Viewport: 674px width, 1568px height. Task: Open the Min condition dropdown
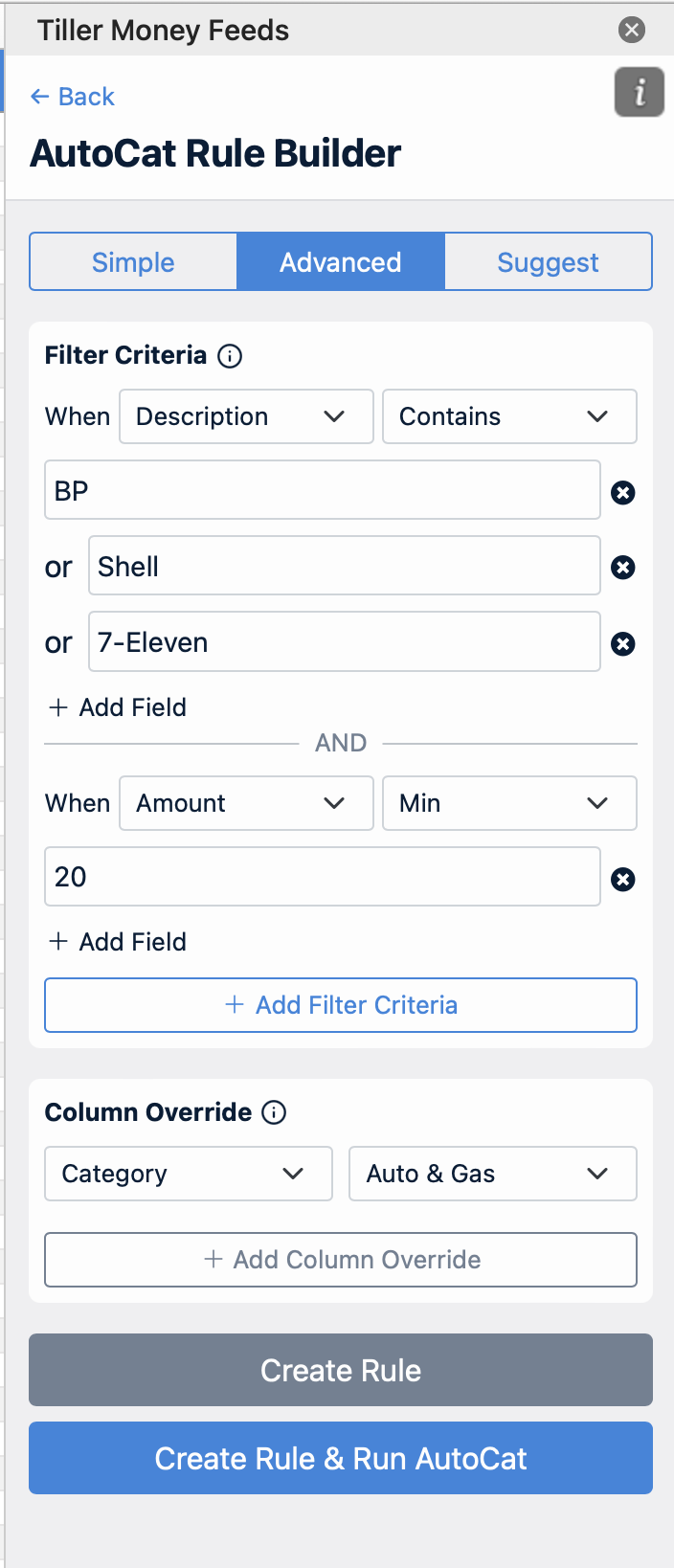click(x=509, y=803)
